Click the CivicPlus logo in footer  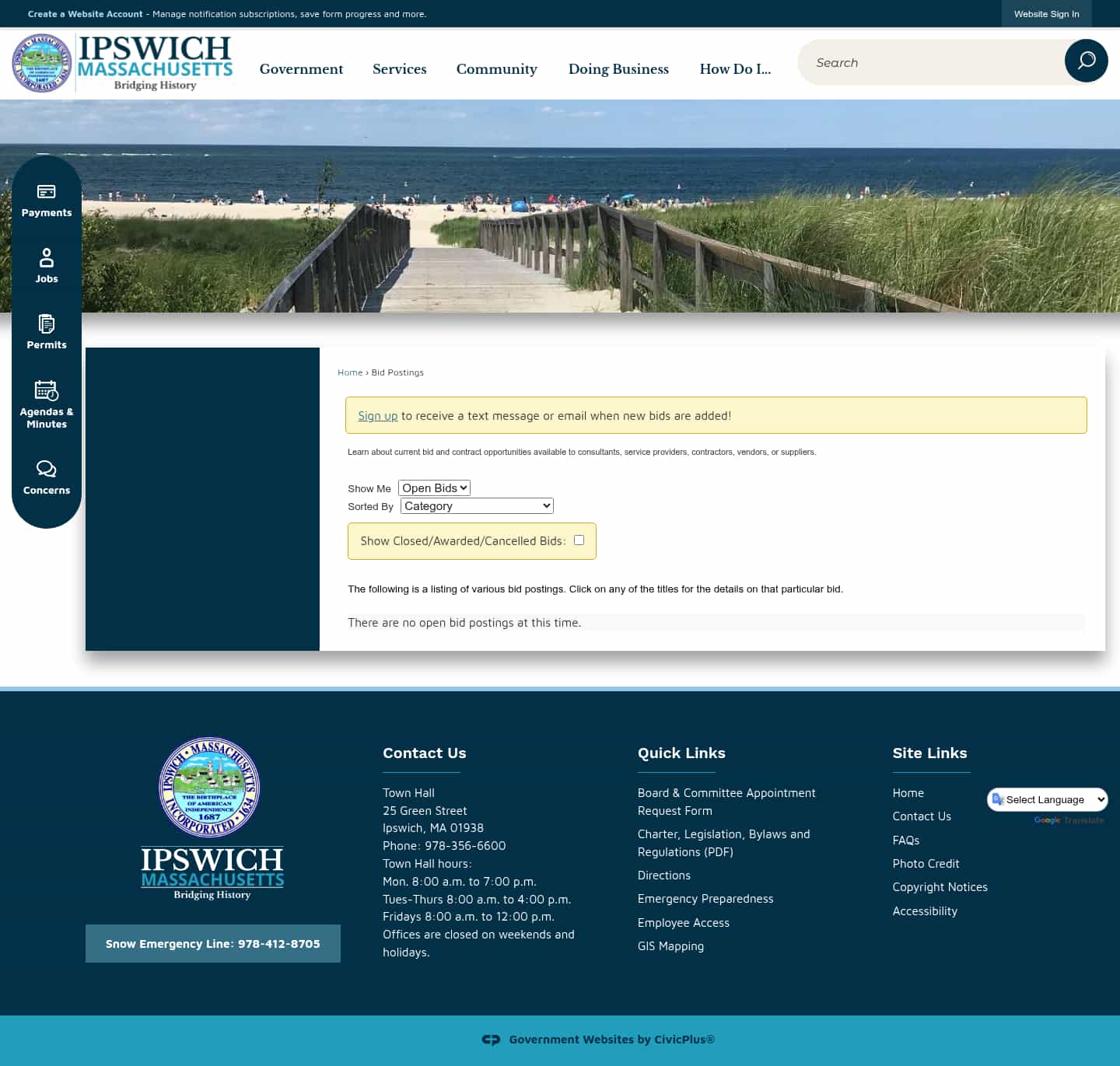pos(492,1039)
